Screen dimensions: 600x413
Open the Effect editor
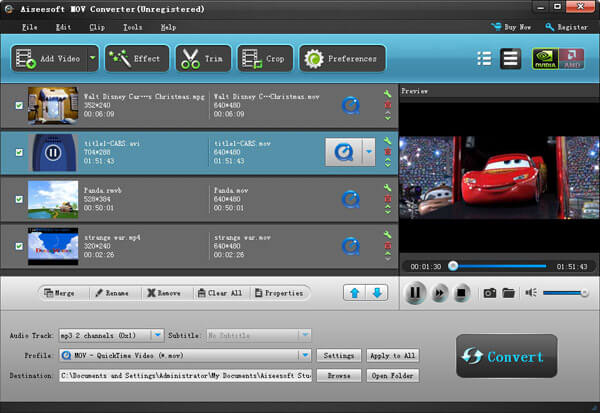pos(137,59)
